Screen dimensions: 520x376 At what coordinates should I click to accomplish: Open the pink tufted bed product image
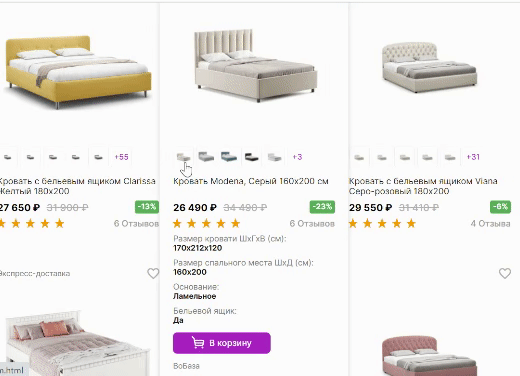click(430, 356)
